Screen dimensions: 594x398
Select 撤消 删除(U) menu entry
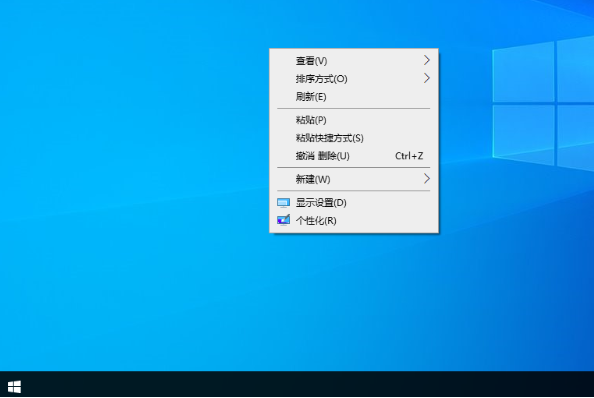354,156
